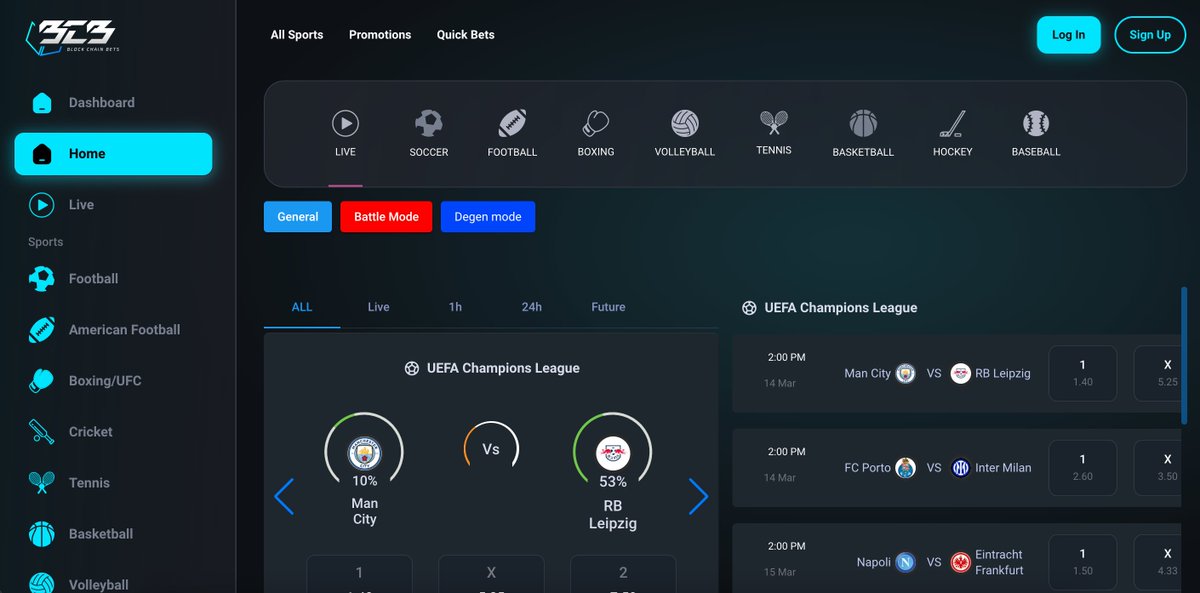Screen dimensions: 1200x593
Task: Select the 1h filter tab
Action: coord(455,307)
